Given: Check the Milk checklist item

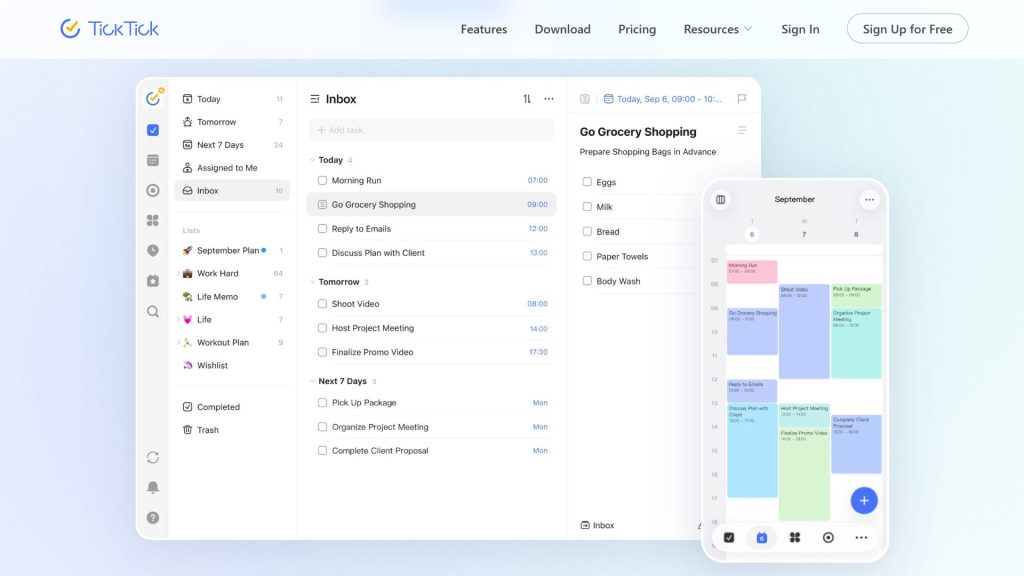Looking at the screenshot, I should tap(587, 206).
